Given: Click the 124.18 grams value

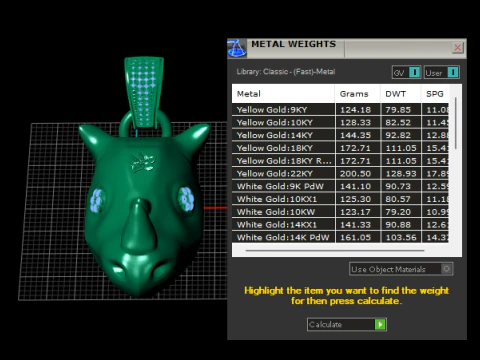Looking at the screenshot, I should click(x=355, y=110).
